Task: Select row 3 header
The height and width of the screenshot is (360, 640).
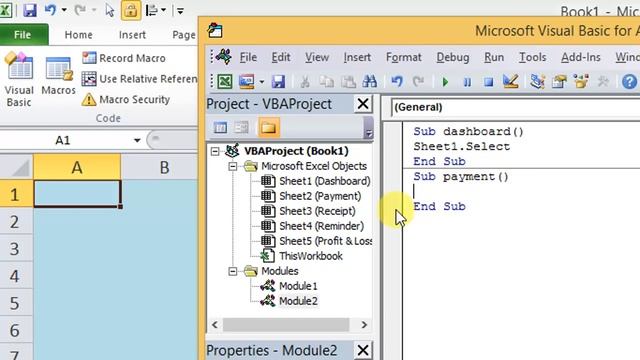Action: 15,249
